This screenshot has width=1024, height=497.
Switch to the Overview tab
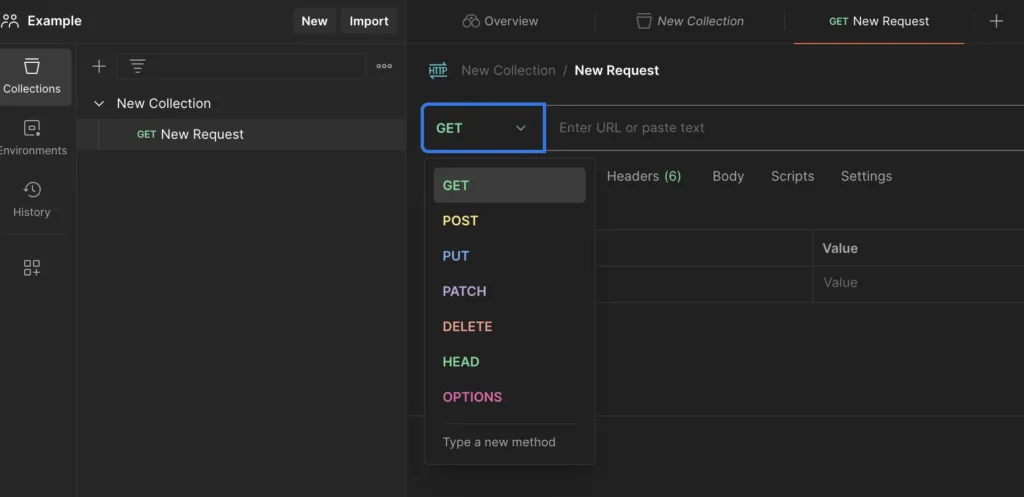pyautogui.click(x=500, y=21)
